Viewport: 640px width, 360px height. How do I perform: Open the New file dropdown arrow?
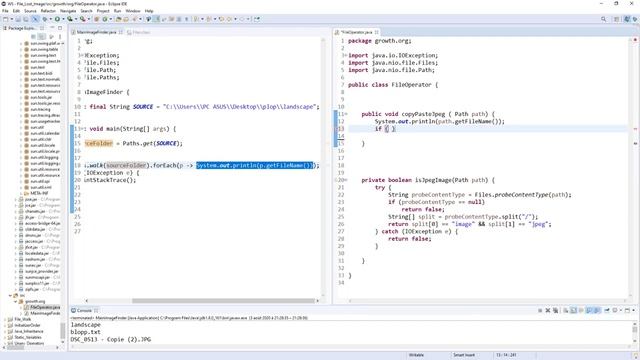click(x=11, y=19)
